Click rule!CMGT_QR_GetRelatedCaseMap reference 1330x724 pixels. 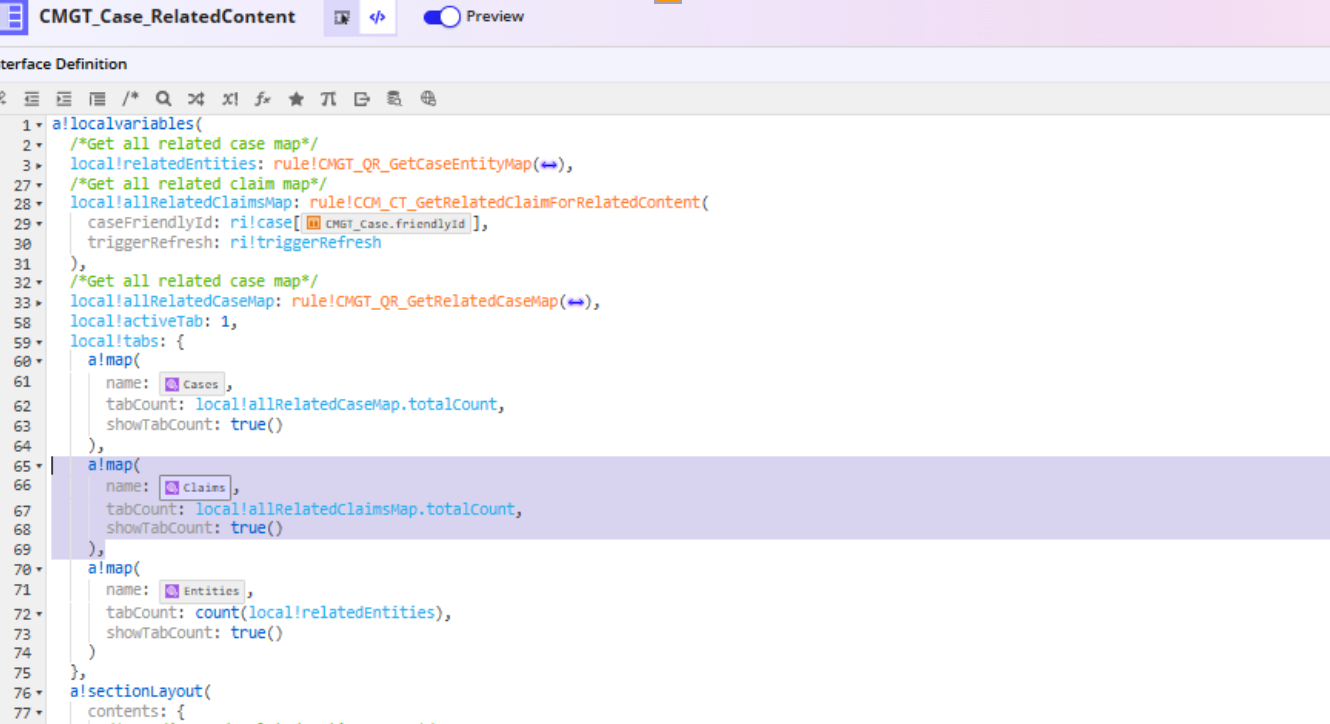[x=424, y=301]
